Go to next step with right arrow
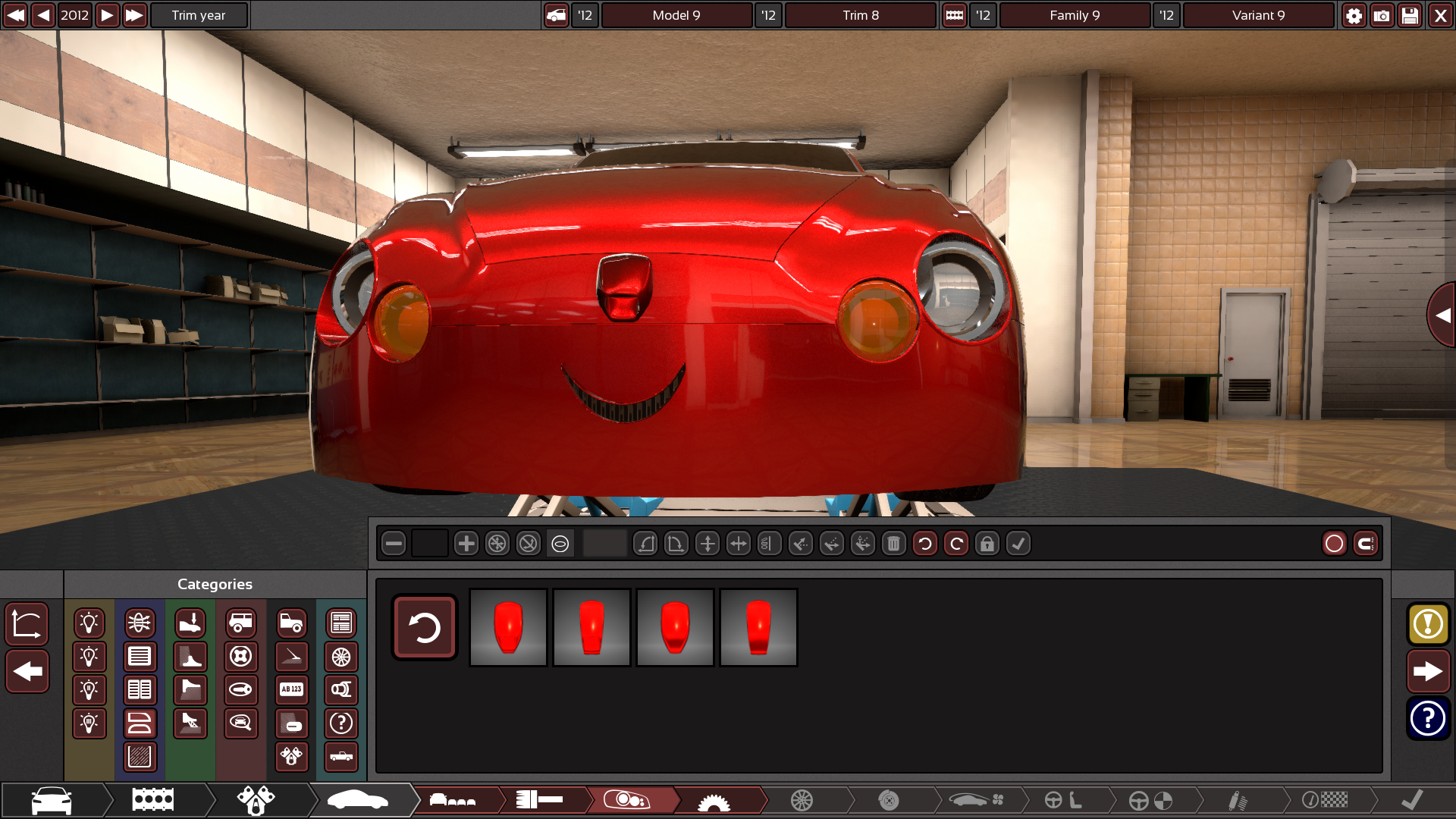 pos(1428,671)
